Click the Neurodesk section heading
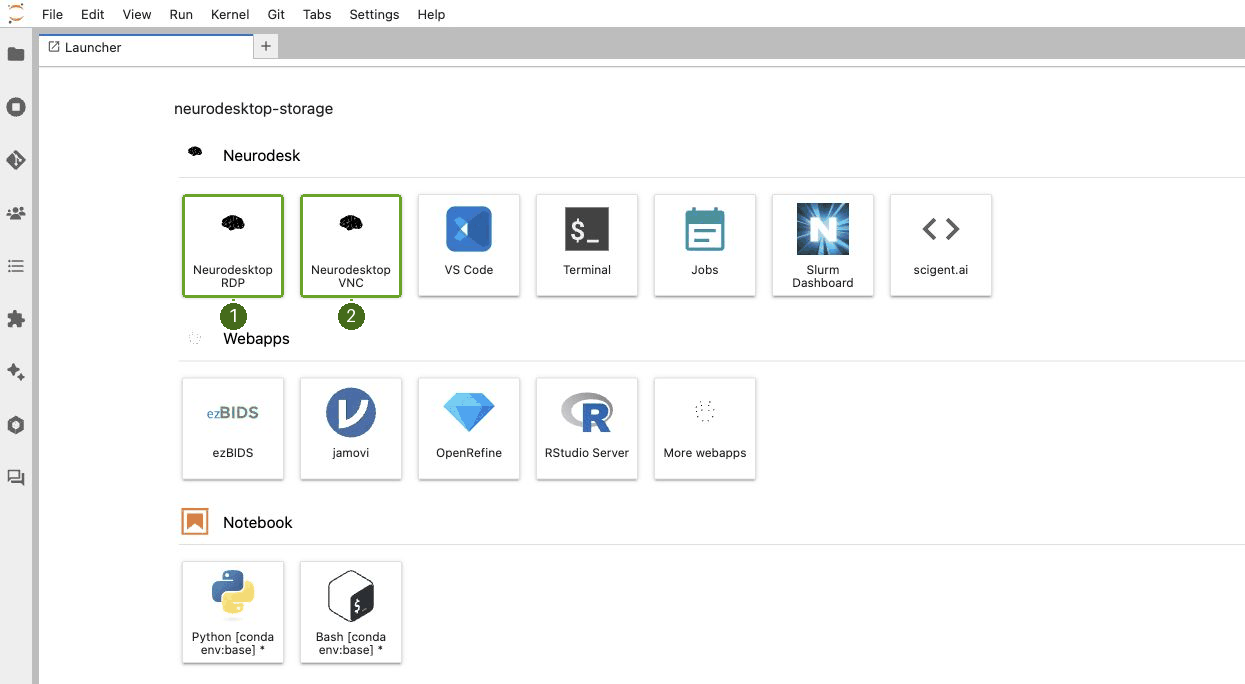The height and width of the screenshot is (684, 1245). pos(261,155)
